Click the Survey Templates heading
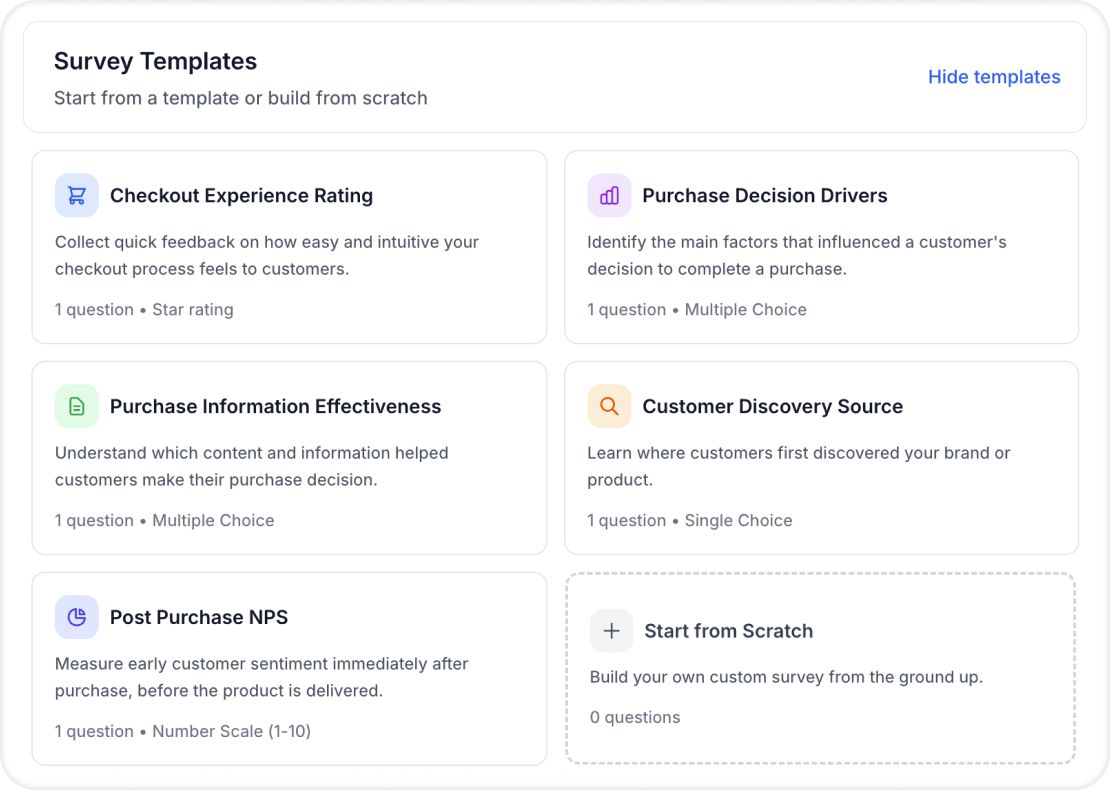This screenshot has width=1110, height=790. coord(155,61)
